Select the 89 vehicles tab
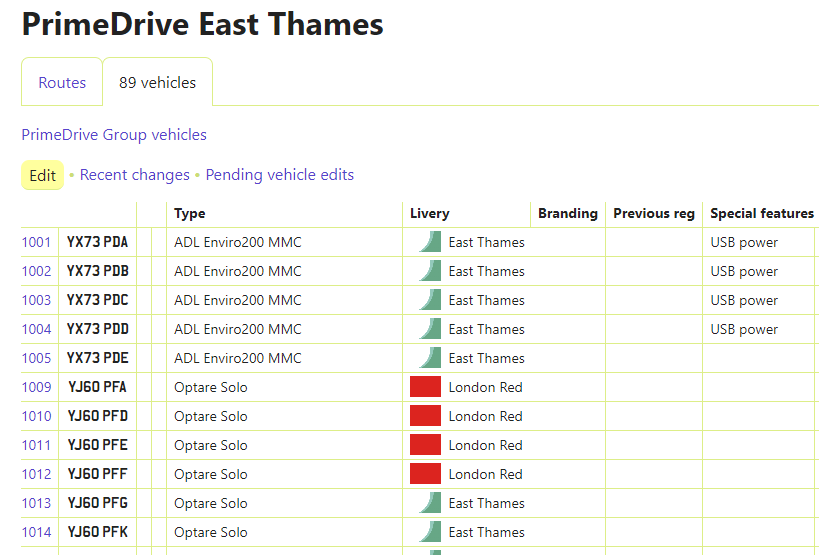 point(157,83)
